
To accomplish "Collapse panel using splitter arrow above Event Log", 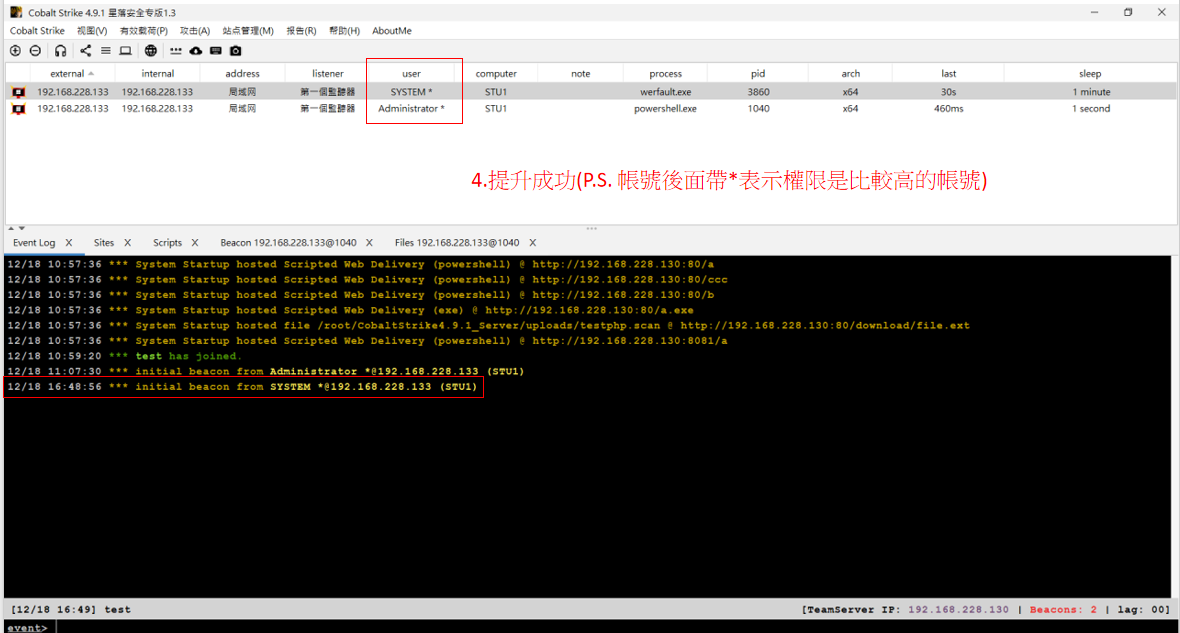I will point(11,227).
